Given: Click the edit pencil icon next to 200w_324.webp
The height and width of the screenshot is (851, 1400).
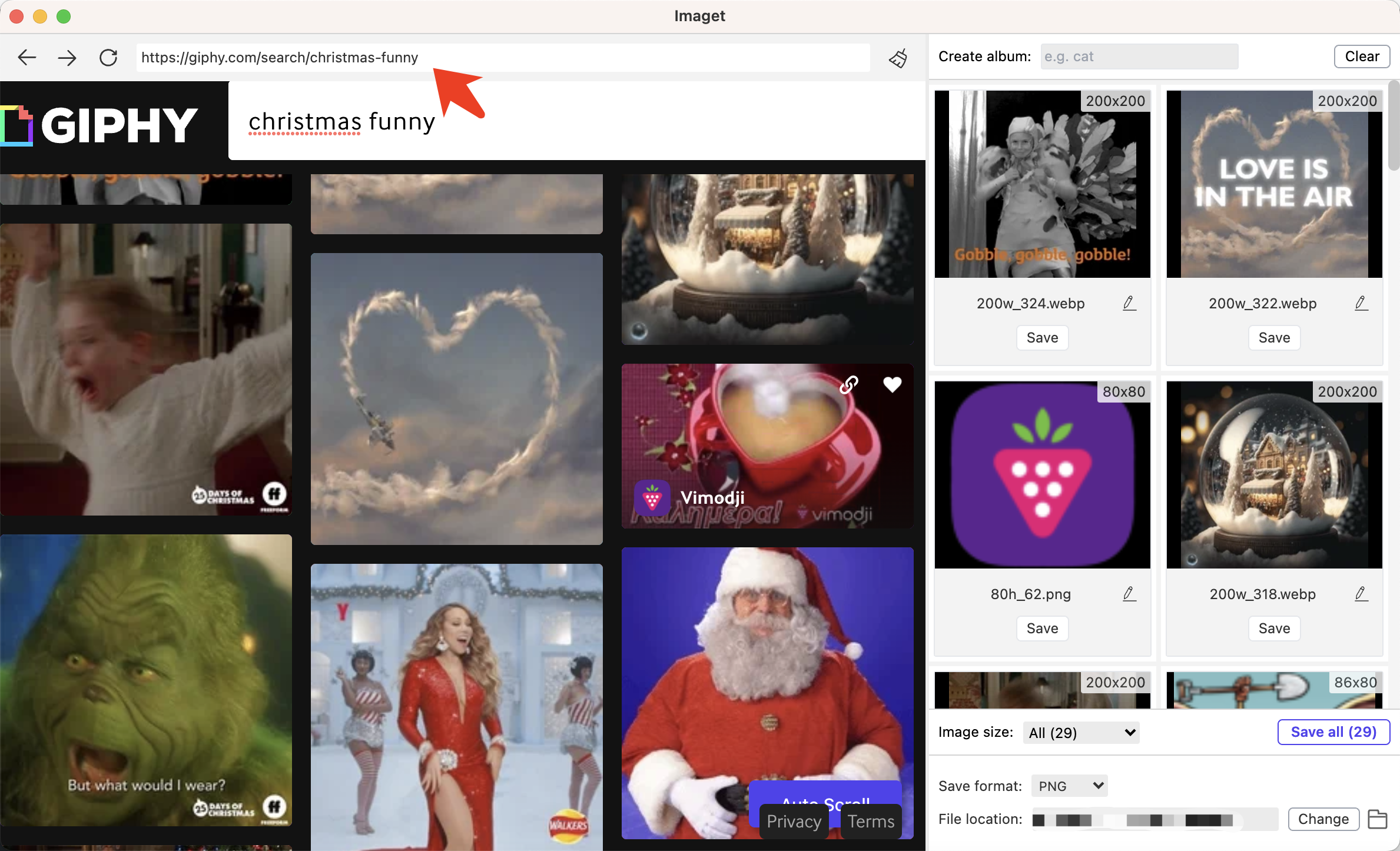Looking at the screenshot, I should tap(1128, 303).
